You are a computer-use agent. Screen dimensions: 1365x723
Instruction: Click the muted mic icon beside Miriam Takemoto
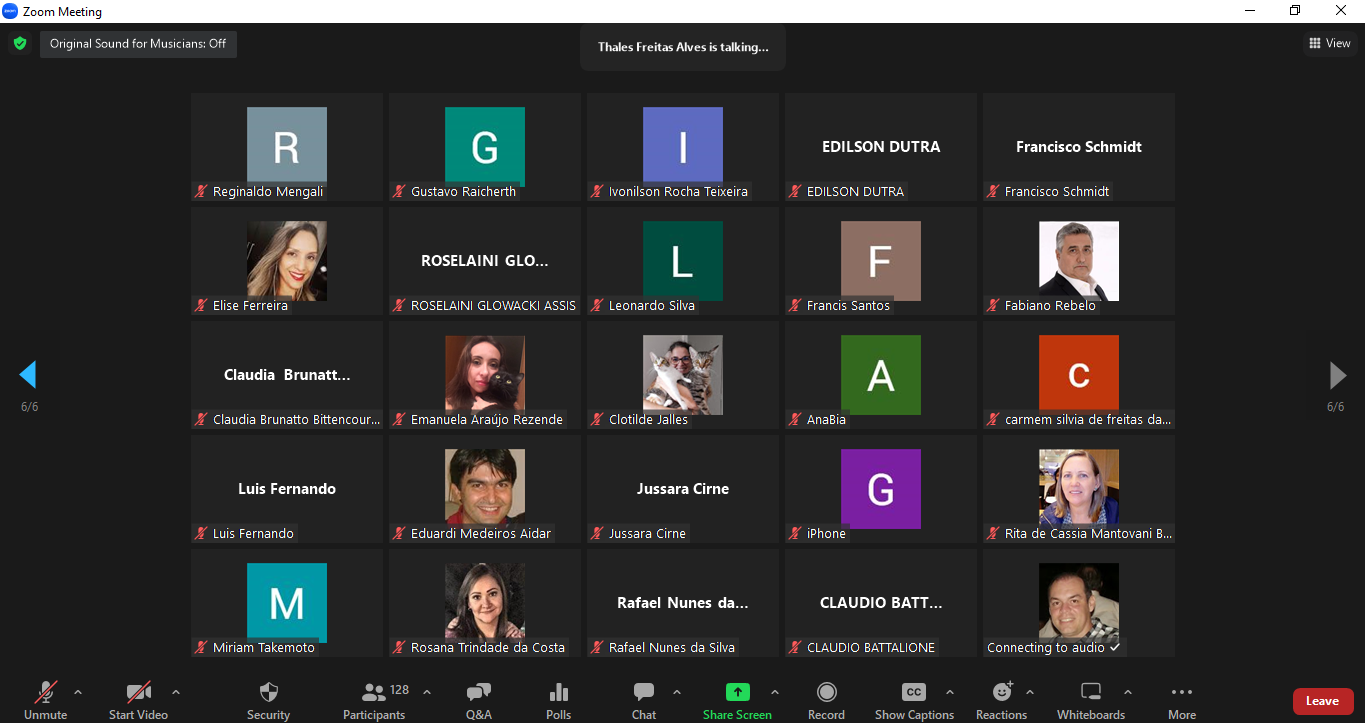(x=202, y=648)
